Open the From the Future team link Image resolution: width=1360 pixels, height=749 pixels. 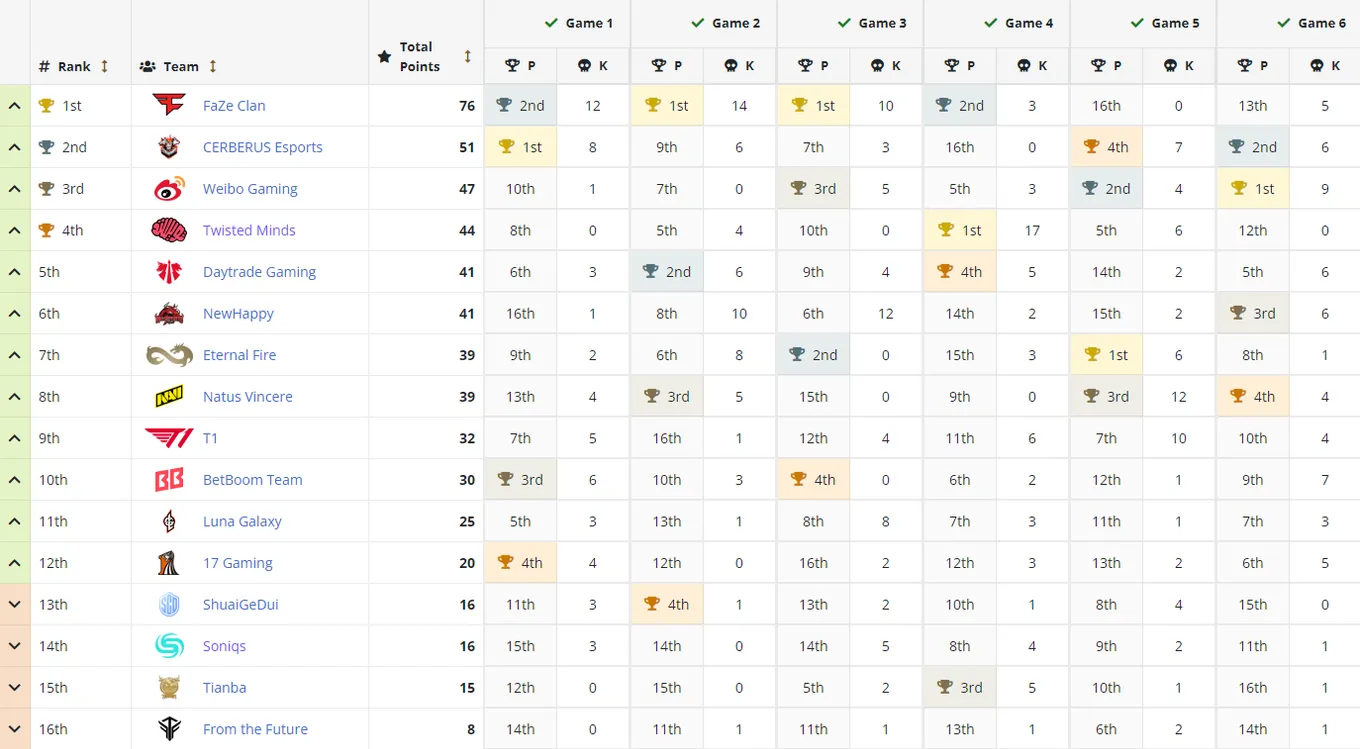[x=255, y=729]
